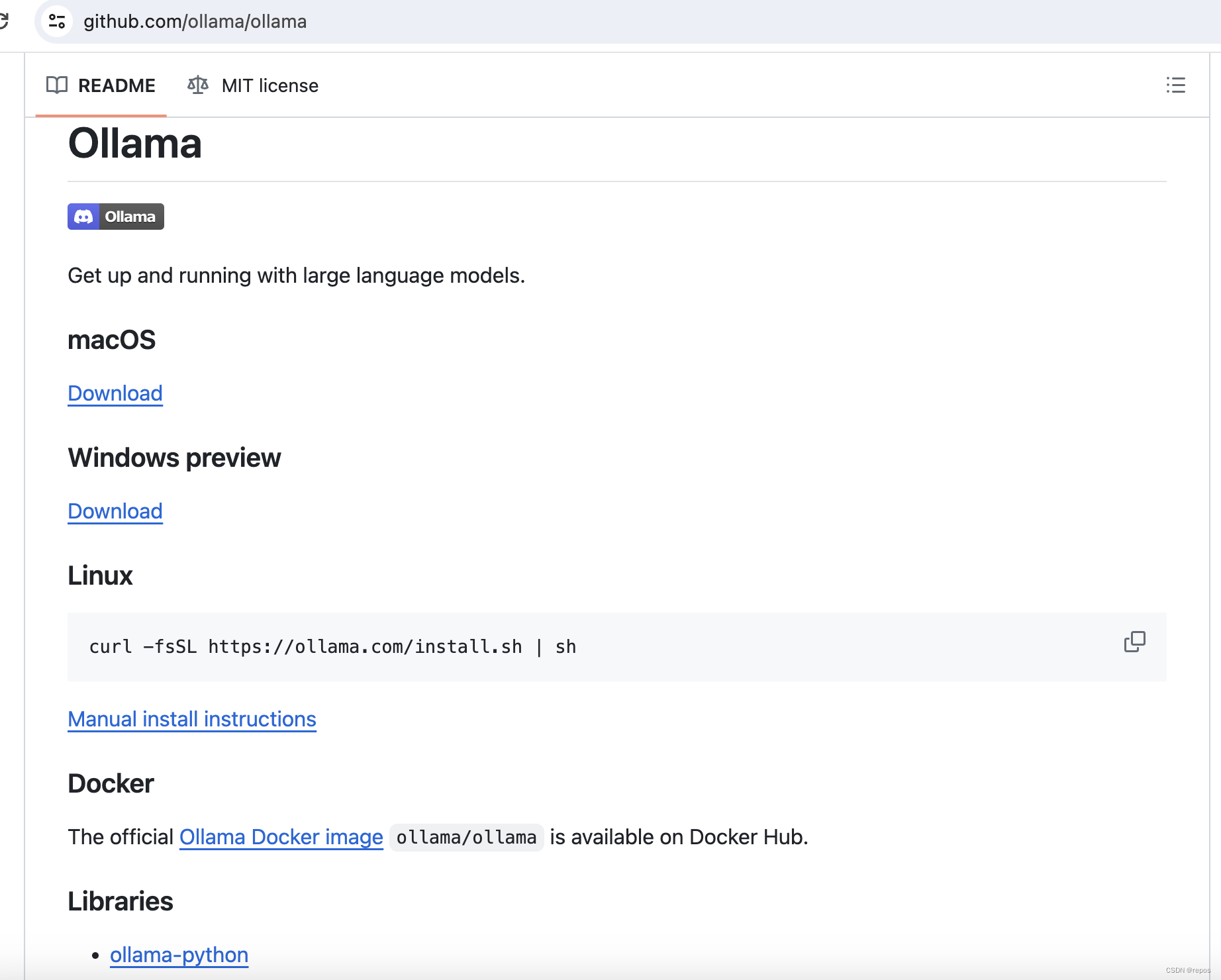Click the curl install.sh command text
Screen dimensions: 1221x980
pos(332,647)
